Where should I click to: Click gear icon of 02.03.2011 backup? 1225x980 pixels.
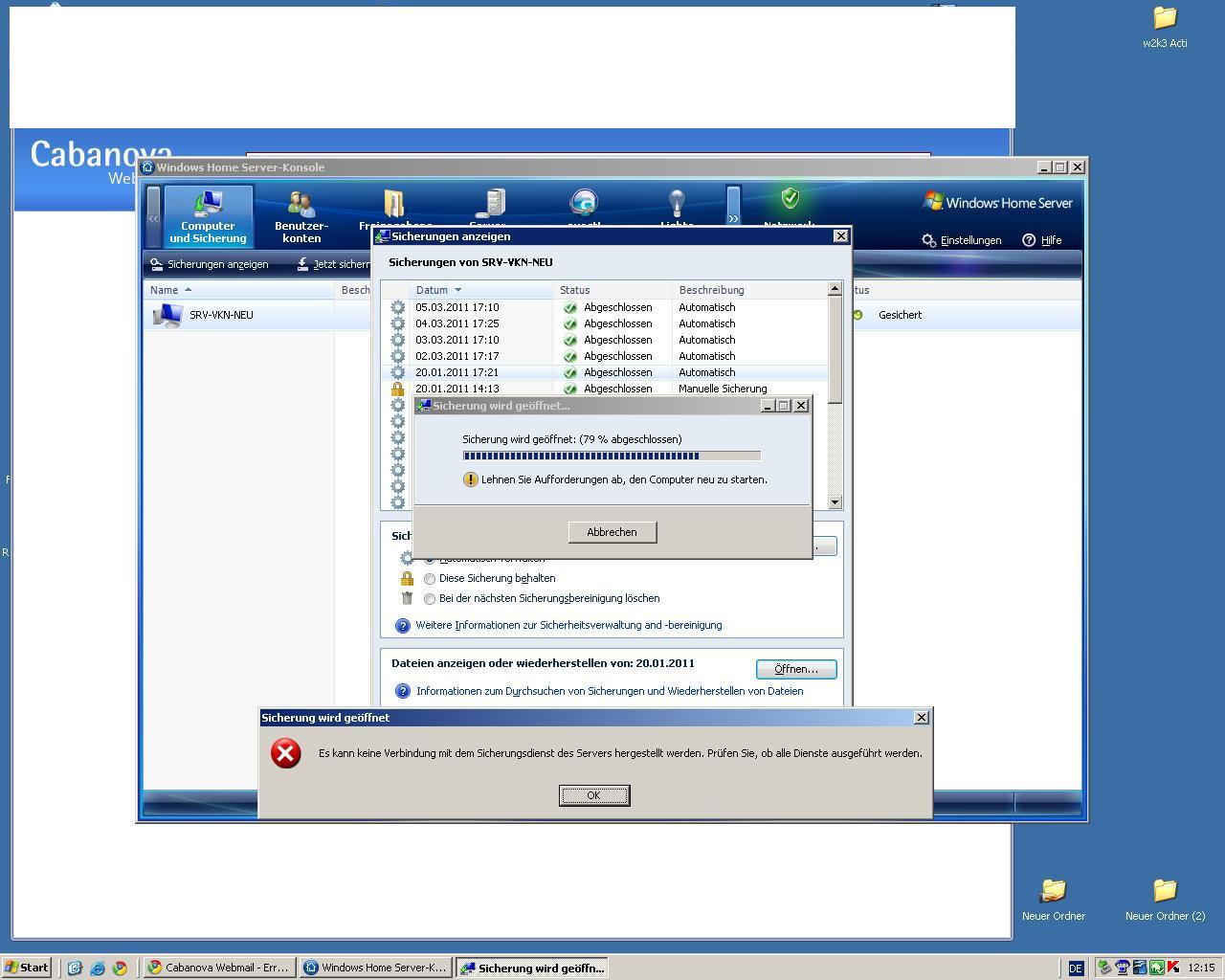[x=397, y=356]
